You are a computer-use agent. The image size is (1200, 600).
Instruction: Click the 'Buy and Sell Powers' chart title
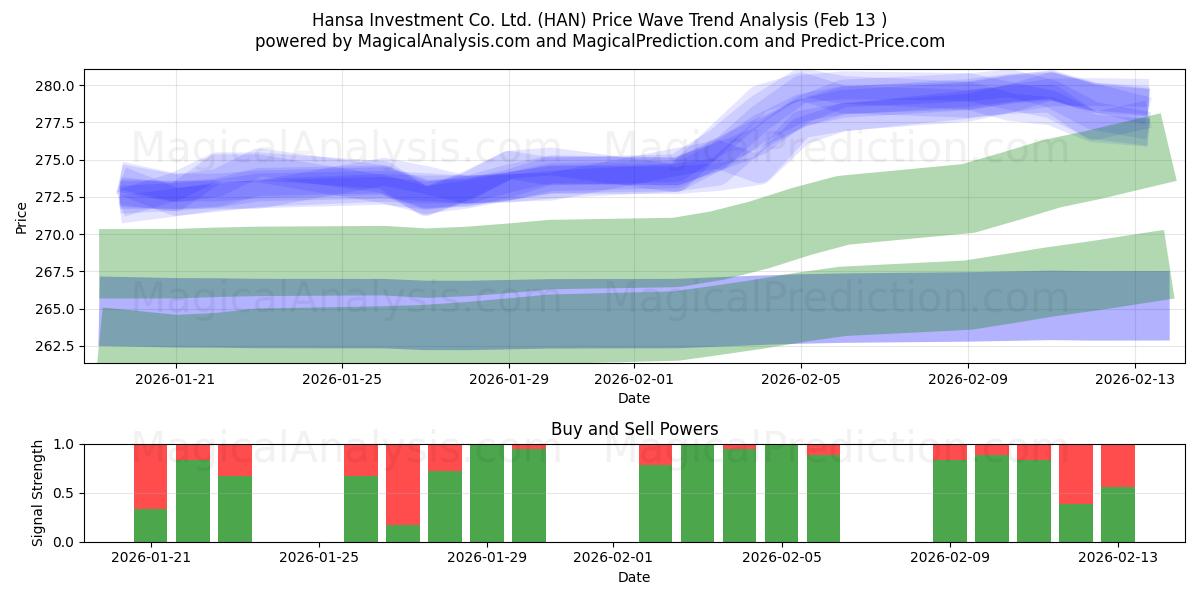pos(634,429)
